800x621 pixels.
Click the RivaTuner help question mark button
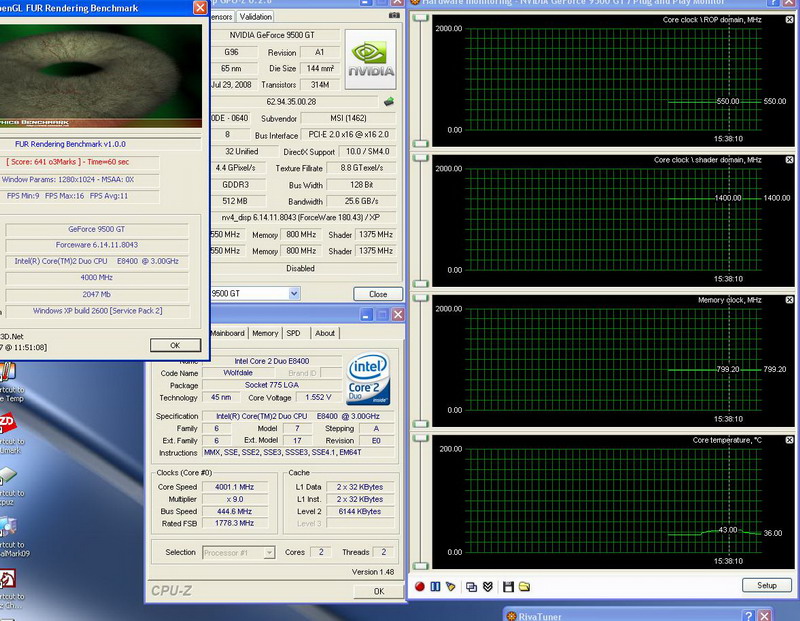point(748,615)
